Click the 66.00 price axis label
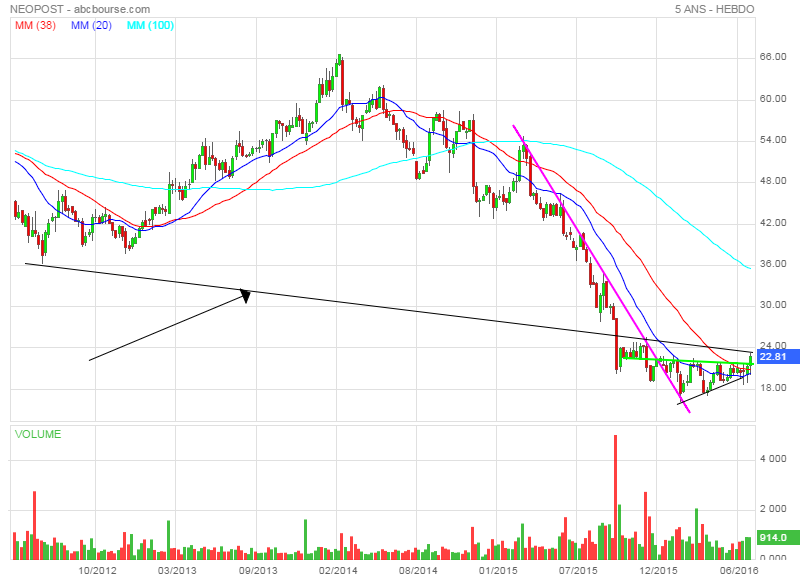800x580 pixels. pyautogui.click(x=774, y=57)
